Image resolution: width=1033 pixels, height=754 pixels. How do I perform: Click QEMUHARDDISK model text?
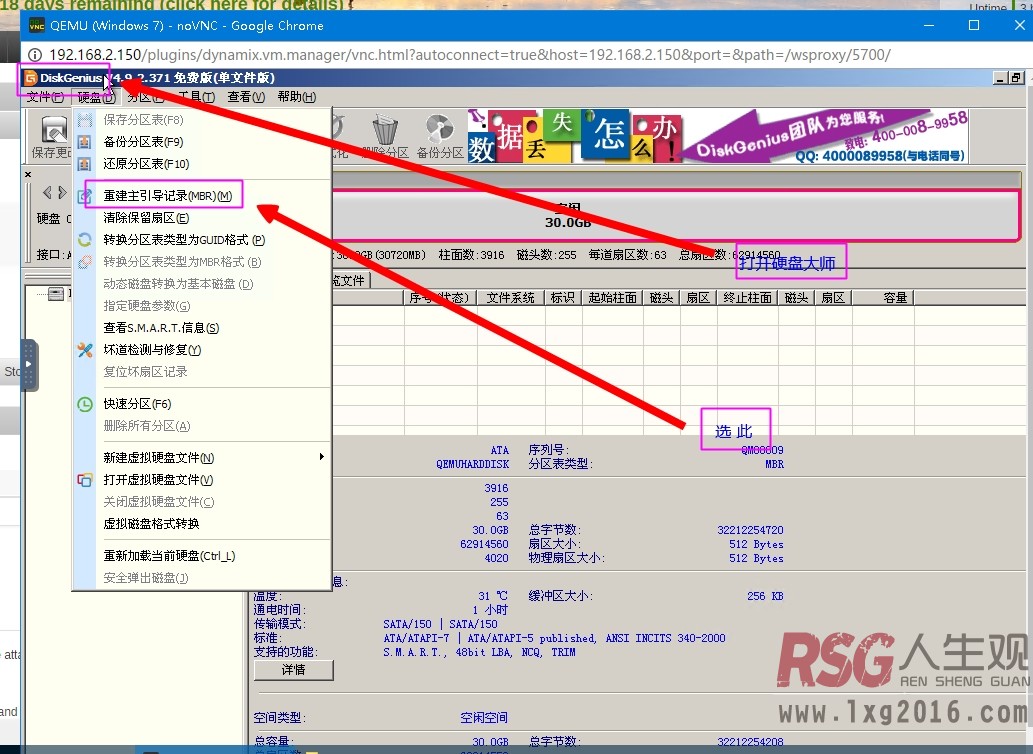(x=472, y=464)
